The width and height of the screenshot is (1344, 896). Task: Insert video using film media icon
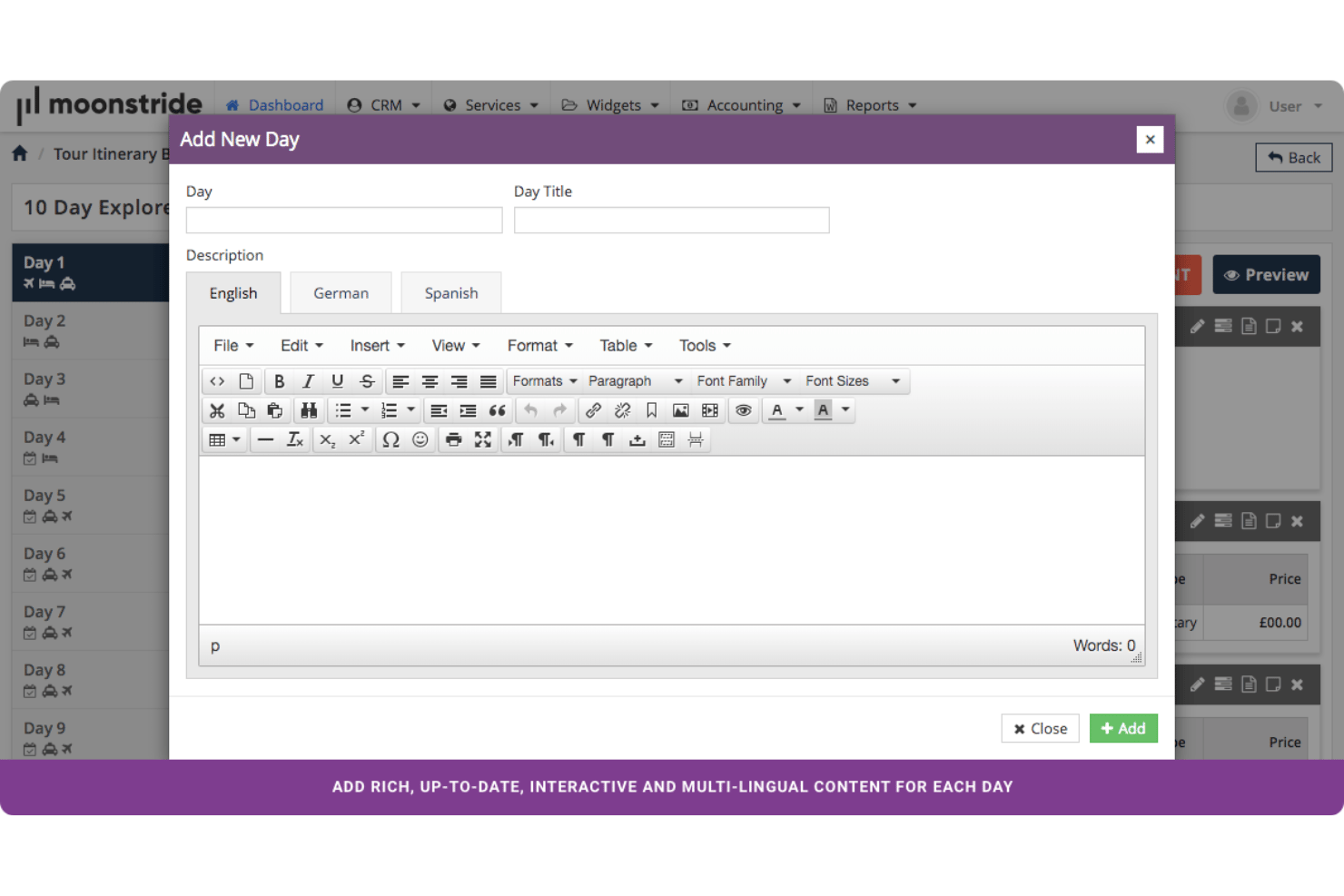point(709,410)
